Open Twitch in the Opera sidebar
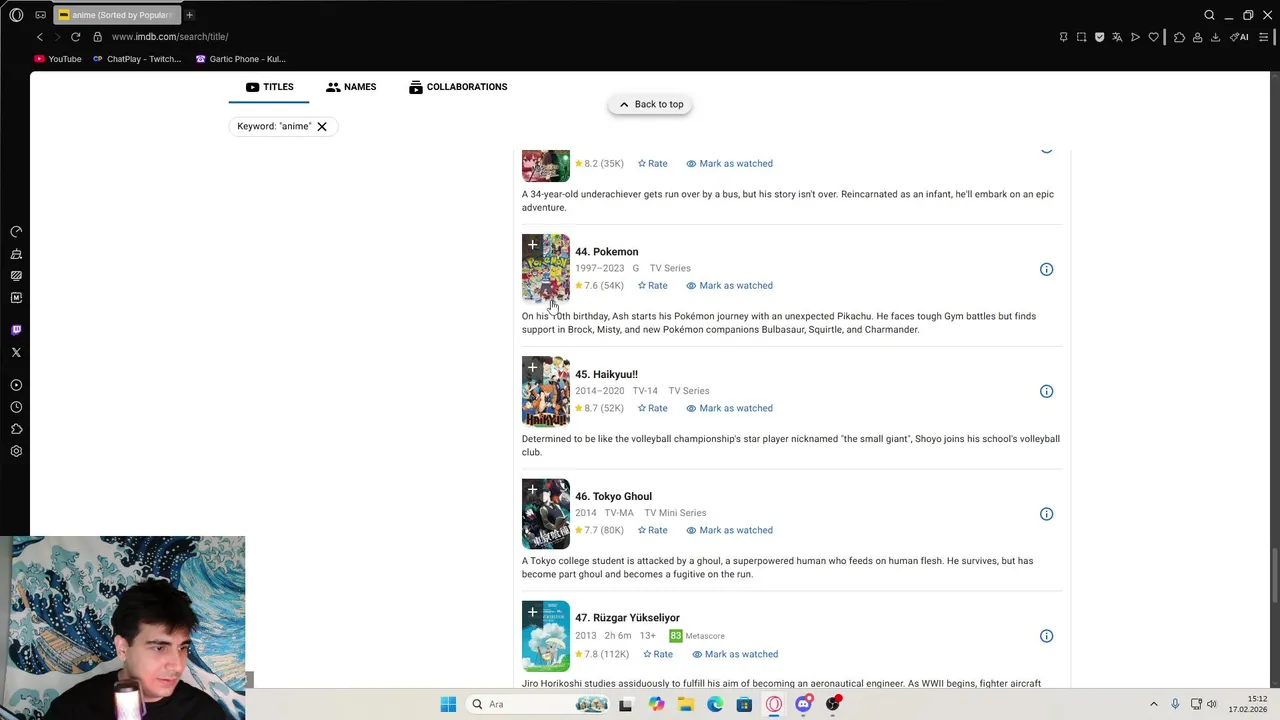 pyautogui.click(x=16, y=330)
